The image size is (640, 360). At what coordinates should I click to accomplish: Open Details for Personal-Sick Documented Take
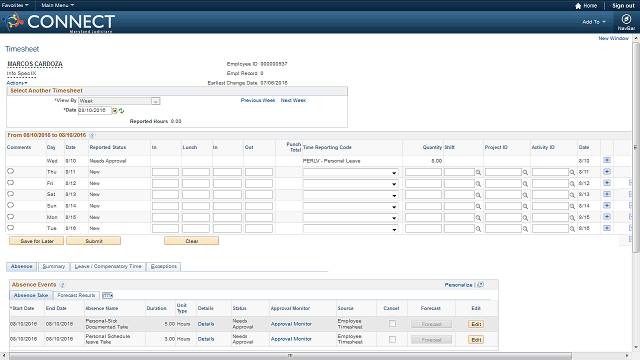[x=206, y=324]
